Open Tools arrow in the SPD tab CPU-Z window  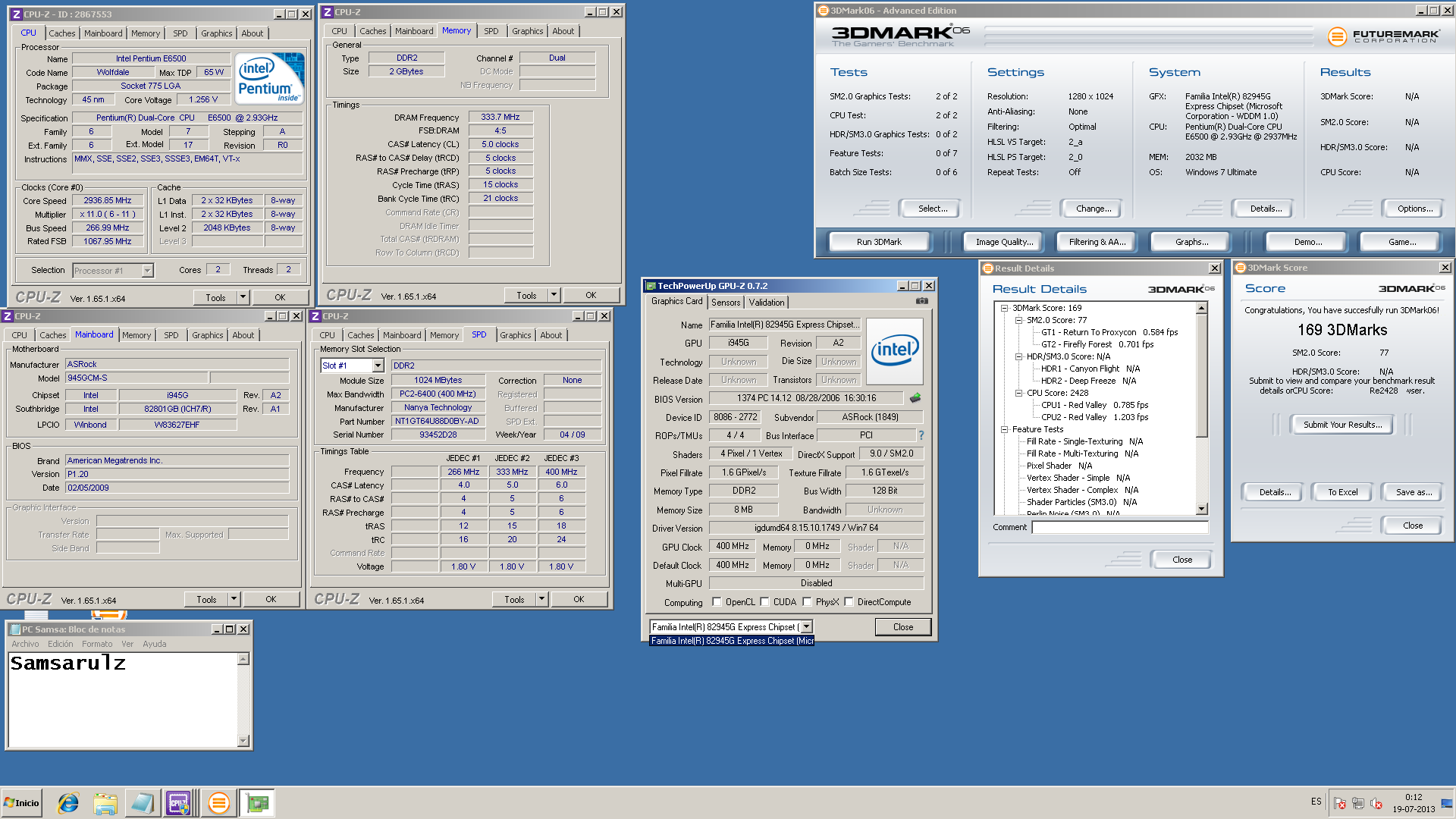click(x=541, y=599)
